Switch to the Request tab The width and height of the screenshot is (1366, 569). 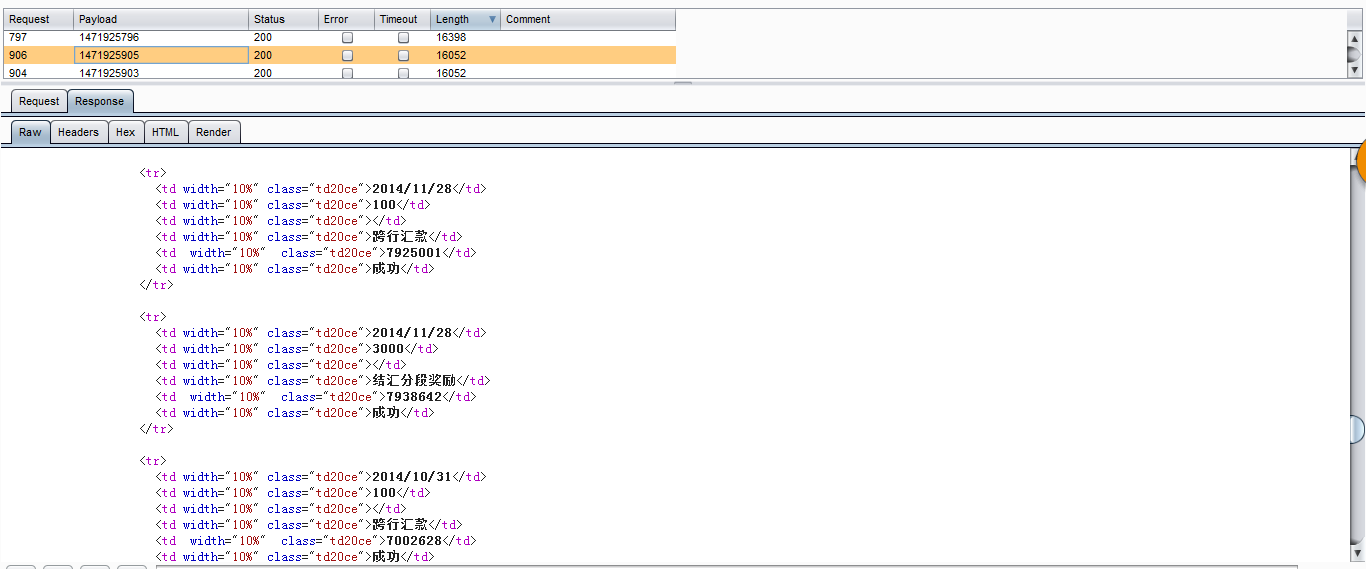point(39,101)
